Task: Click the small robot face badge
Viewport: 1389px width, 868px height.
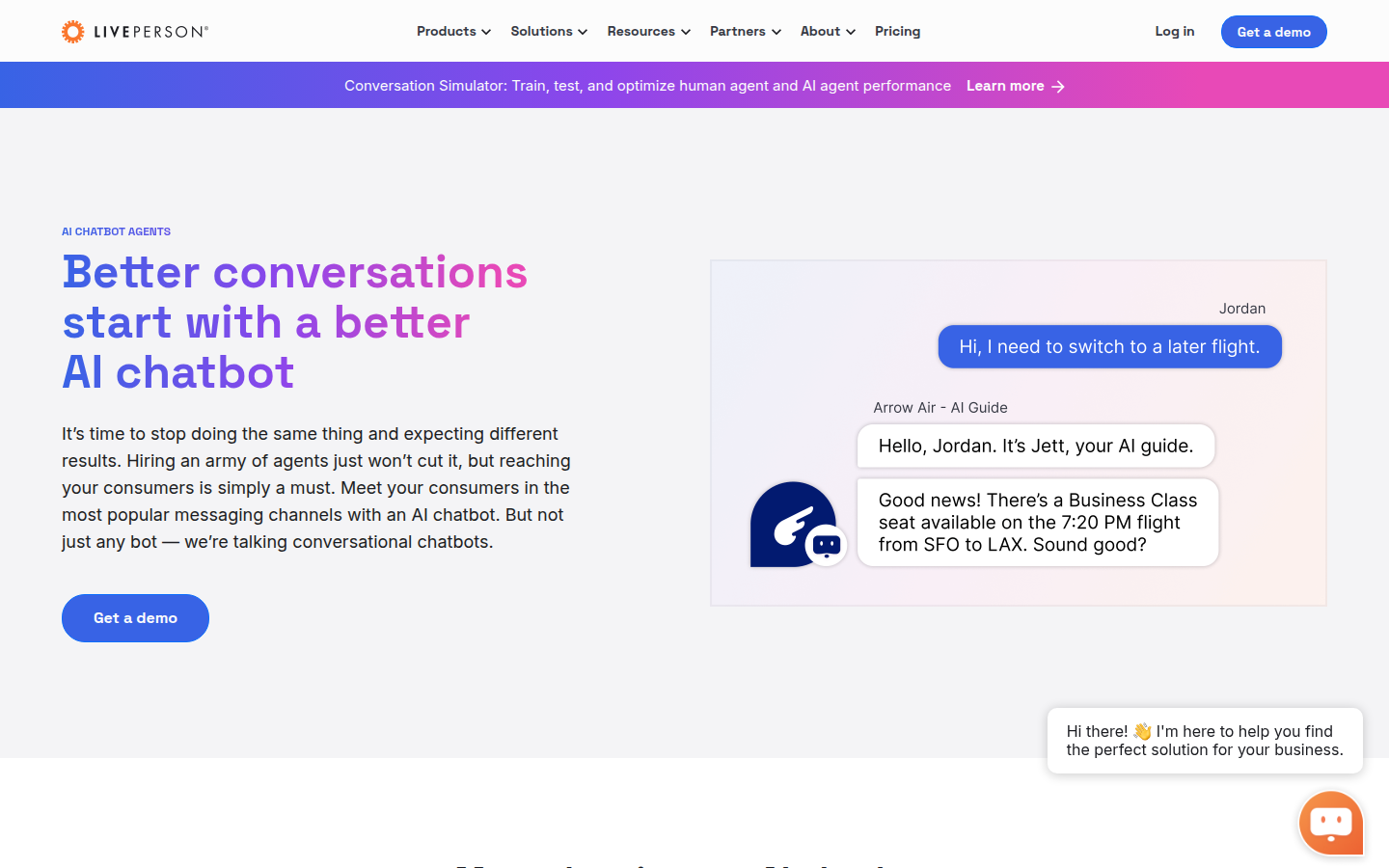Action: (827, 546)
